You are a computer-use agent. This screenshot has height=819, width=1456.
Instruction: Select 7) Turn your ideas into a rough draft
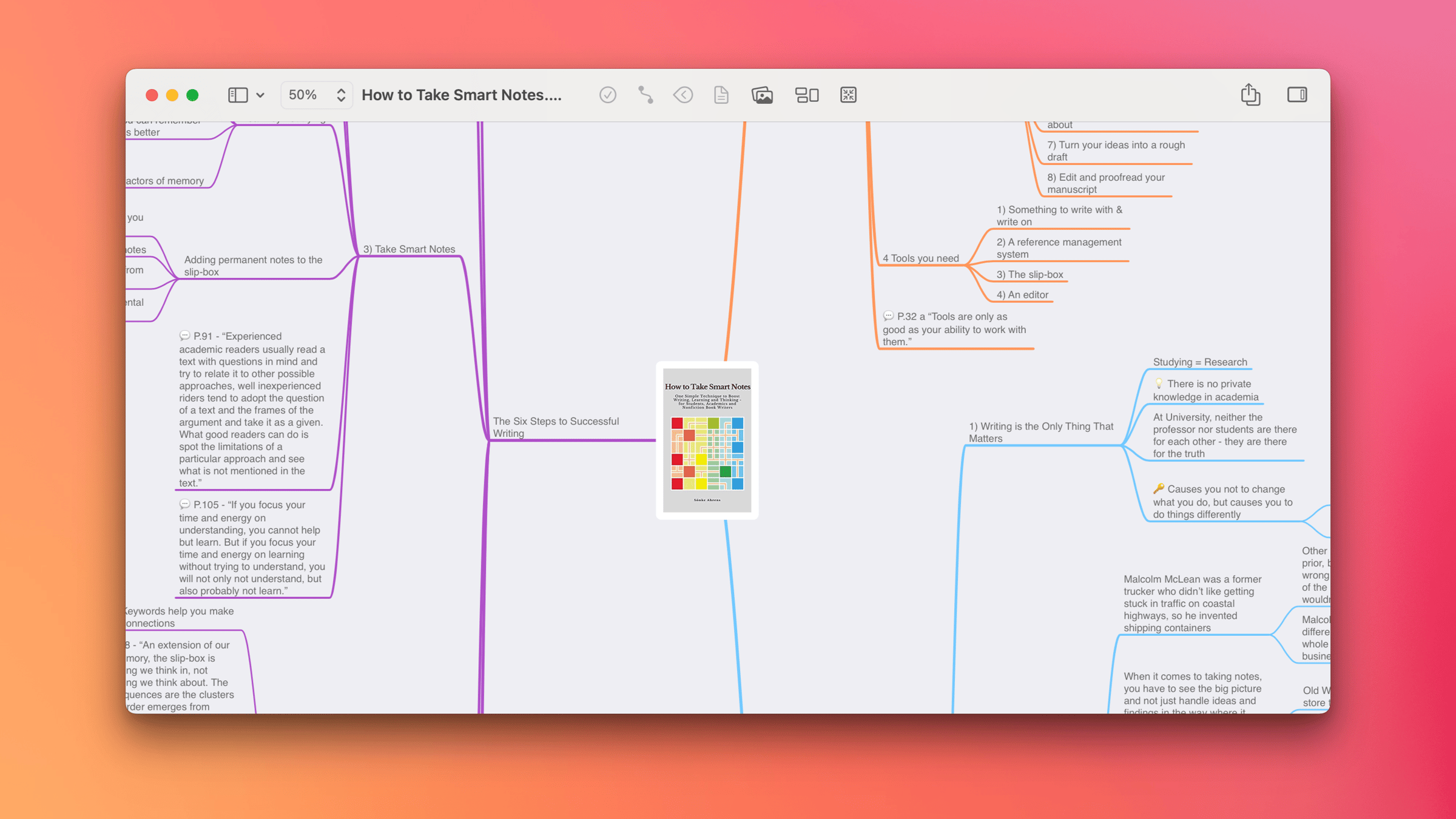[x=1116, y=151]
